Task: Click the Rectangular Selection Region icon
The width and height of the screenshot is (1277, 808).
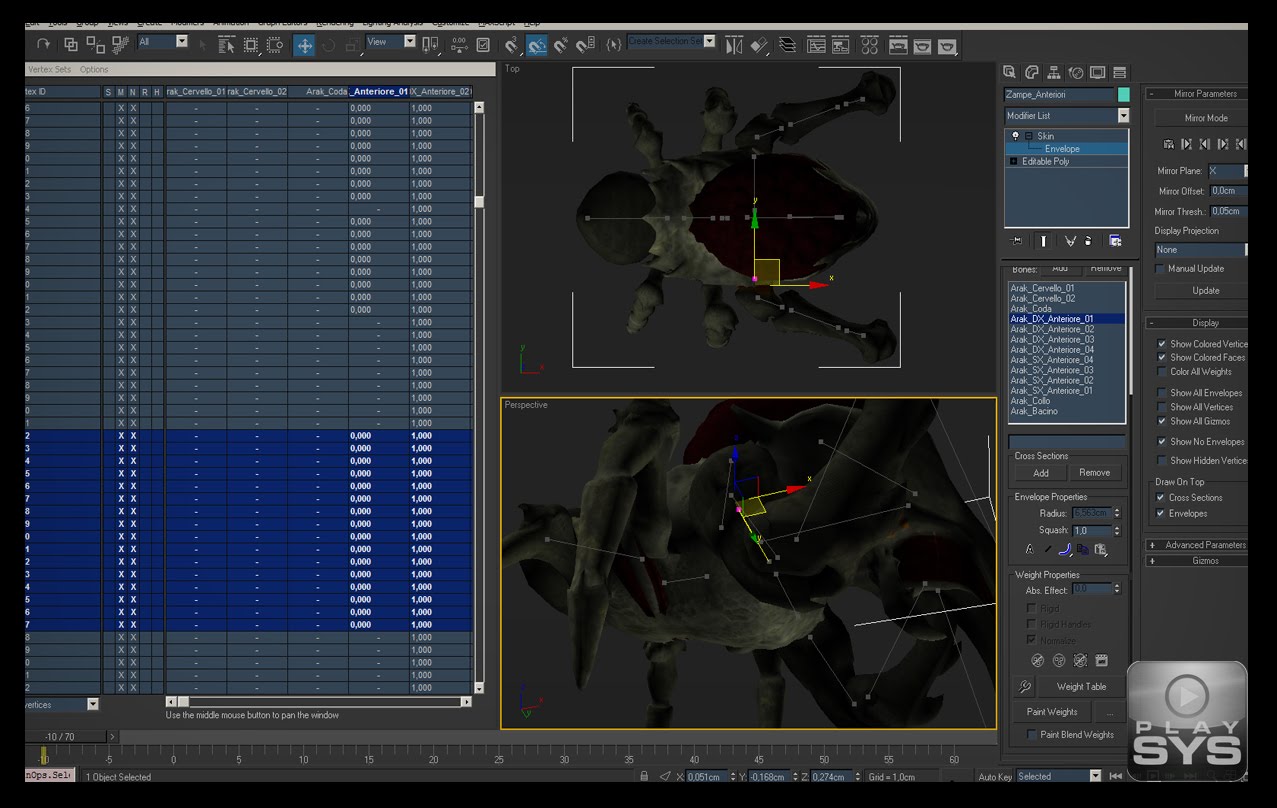Action: [250, 44]
